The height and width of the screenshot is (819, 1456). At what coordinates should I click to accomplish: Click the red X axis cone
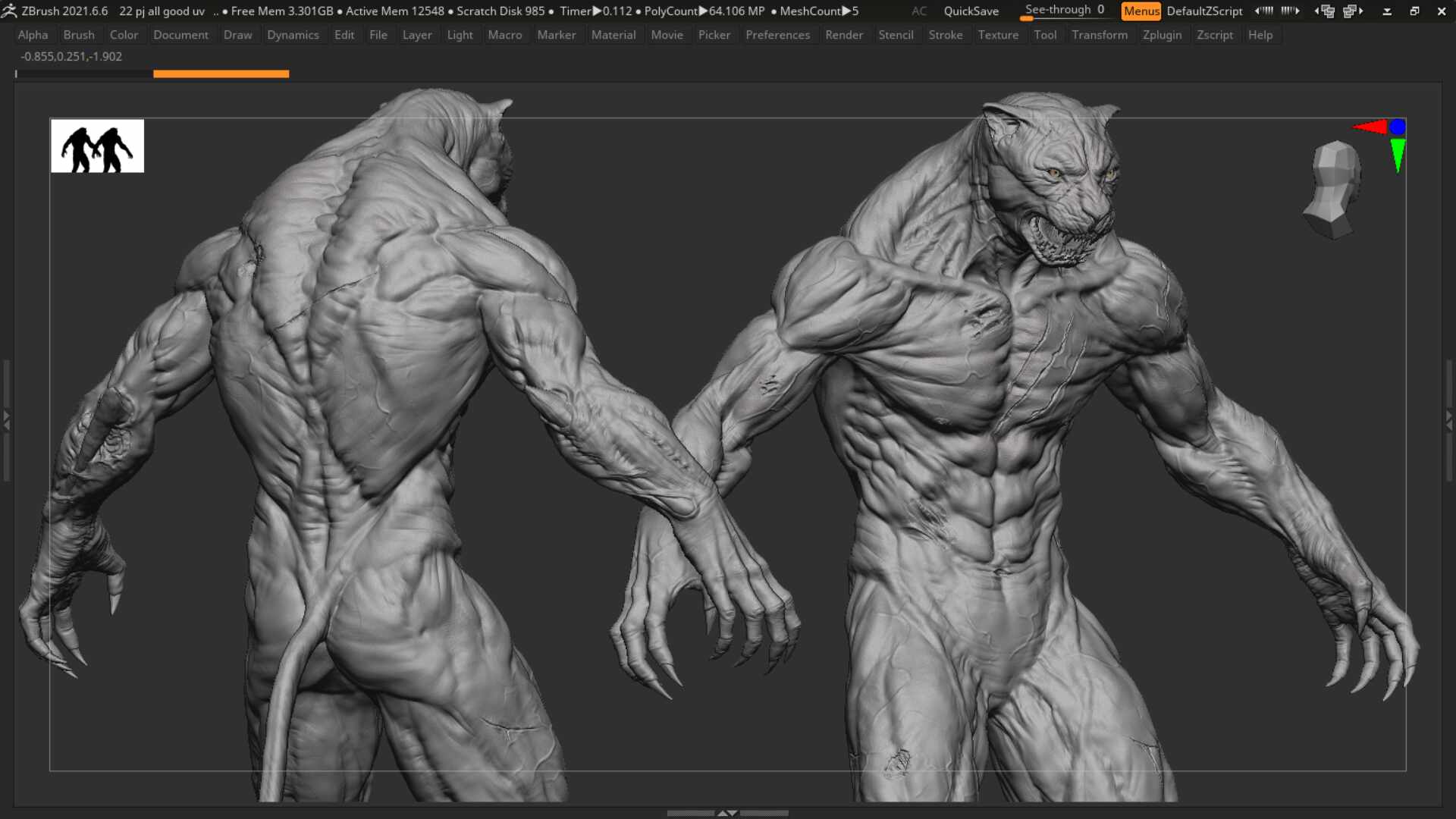1370,127
